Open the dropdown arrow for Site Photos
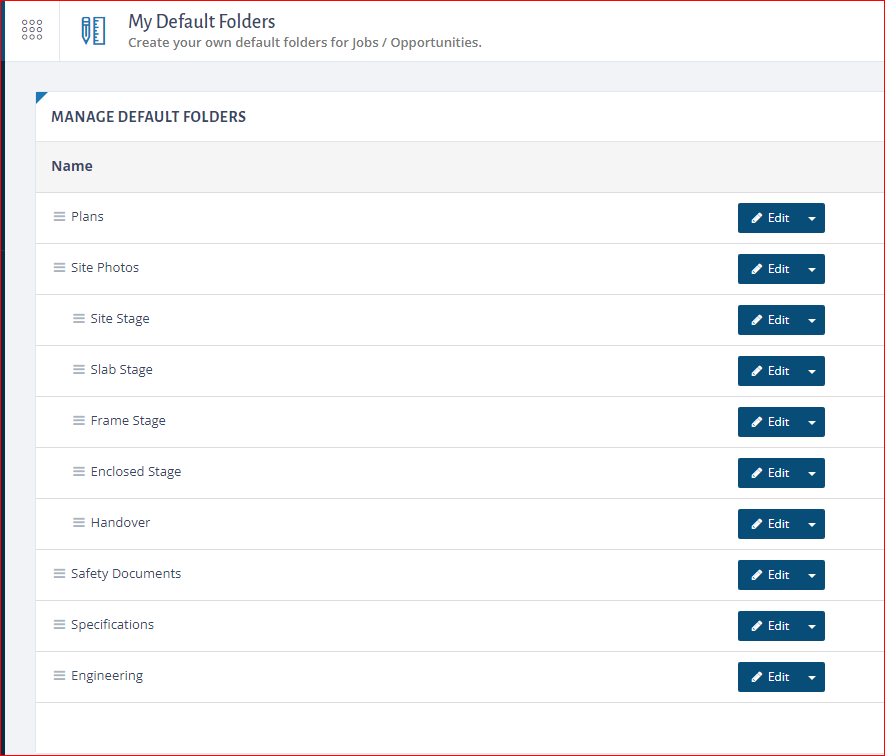The width and height of the screenshot is (885, 756). 812,269
